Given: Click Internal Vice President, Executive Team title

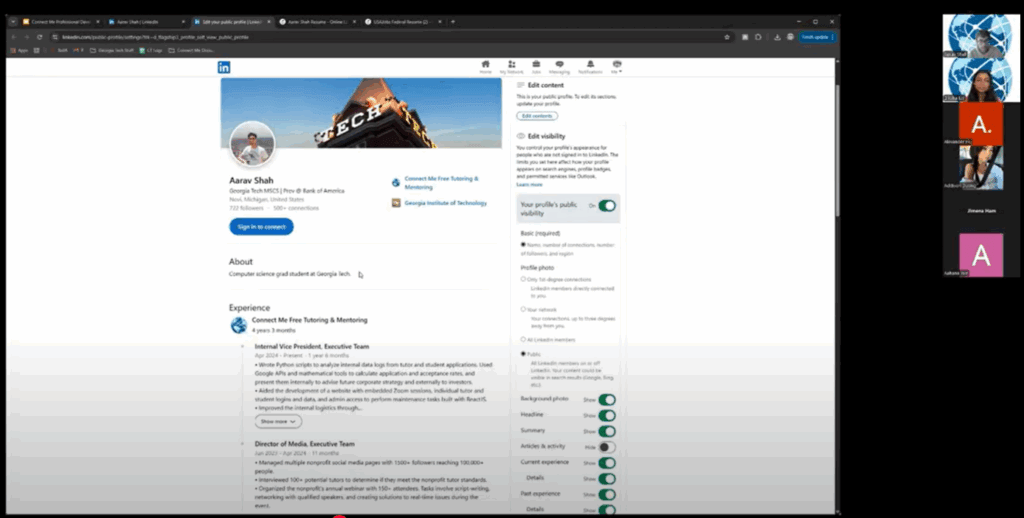Looking at the screenshot, I should tap(312, 346).
